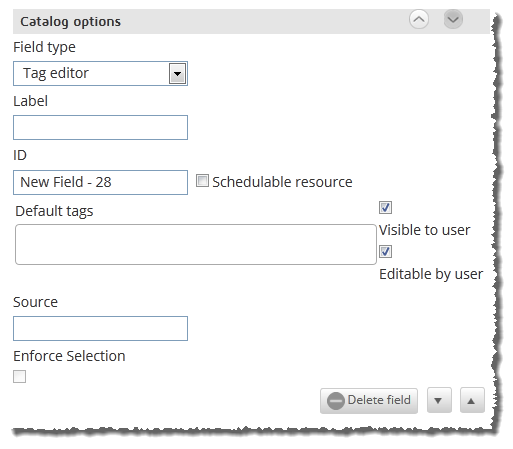Move field down with the down triangle button
This screenshot has width=513, height=449.
(x=439, y=400)
